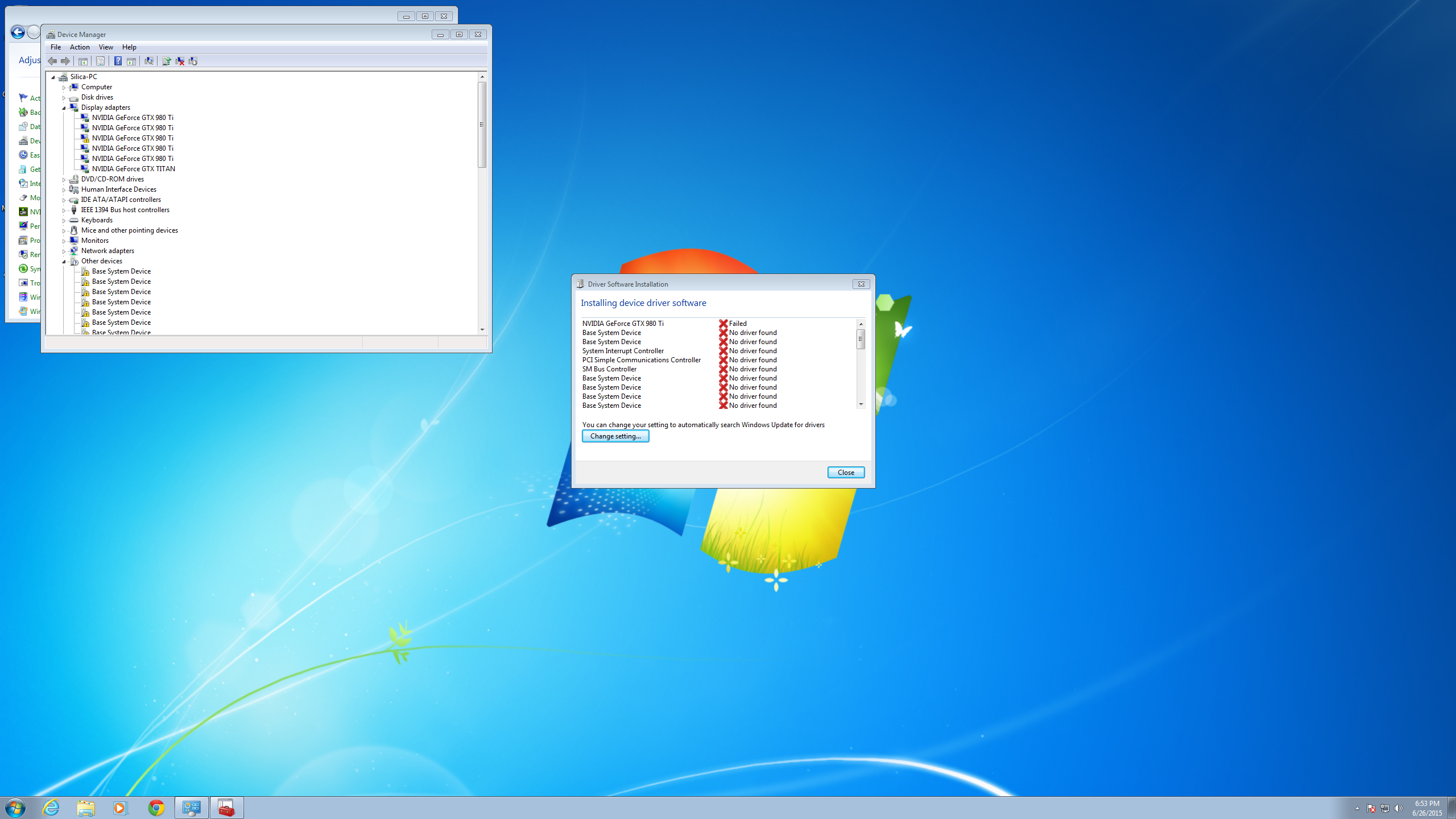This screenshot has height=819, width=1456.
Task: Click the driver list scrollbar down arrow
Action: point(861,404)
